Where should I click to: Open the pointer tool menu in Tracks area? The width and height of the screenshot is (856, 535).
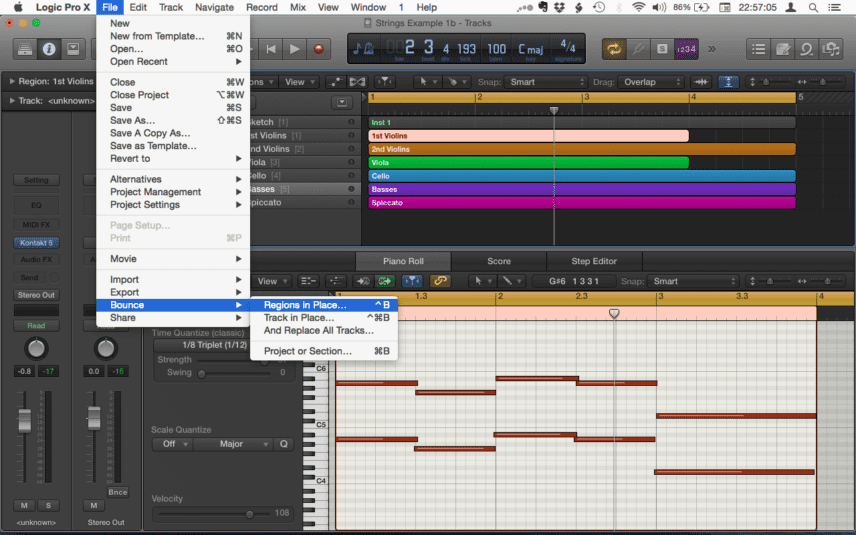pyautogui.click(x=426, y=82)
